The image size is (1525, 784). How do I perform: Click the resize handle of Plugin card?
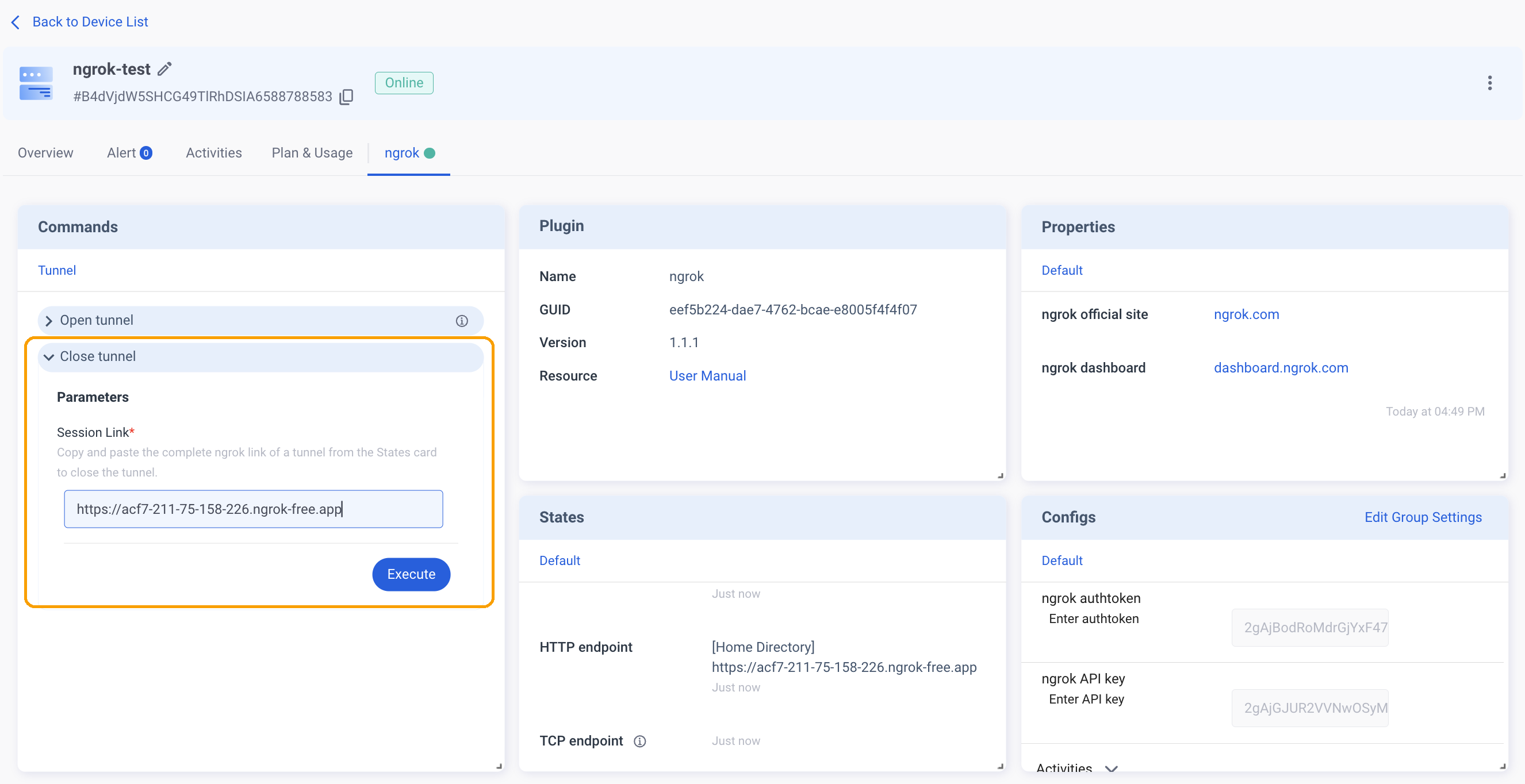(x=1001, y=475)
